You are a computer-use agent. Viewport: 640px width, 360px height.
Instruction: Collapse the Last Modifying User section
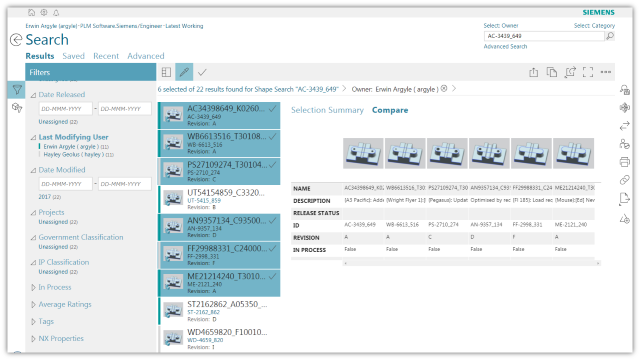[x=33, y=138]
